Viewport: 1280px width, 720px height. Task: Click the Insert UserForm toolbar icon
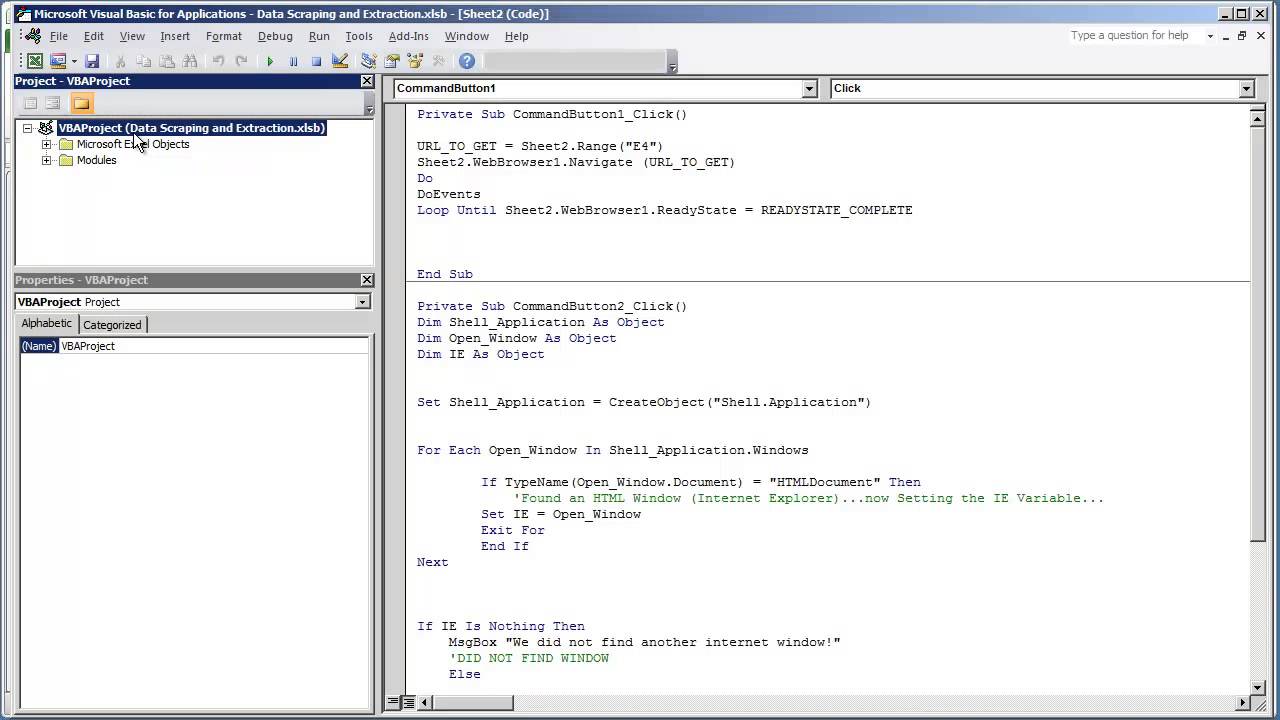pyautogui.click(x=57, y=61)
